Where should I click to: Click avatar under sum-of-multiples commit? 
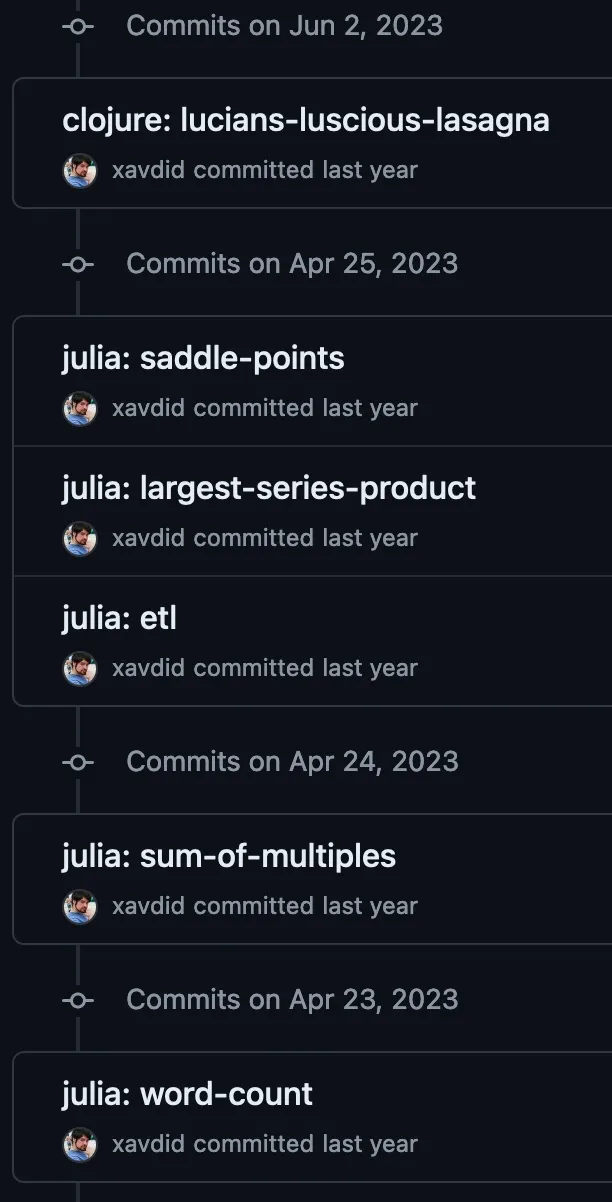(79, 906)
